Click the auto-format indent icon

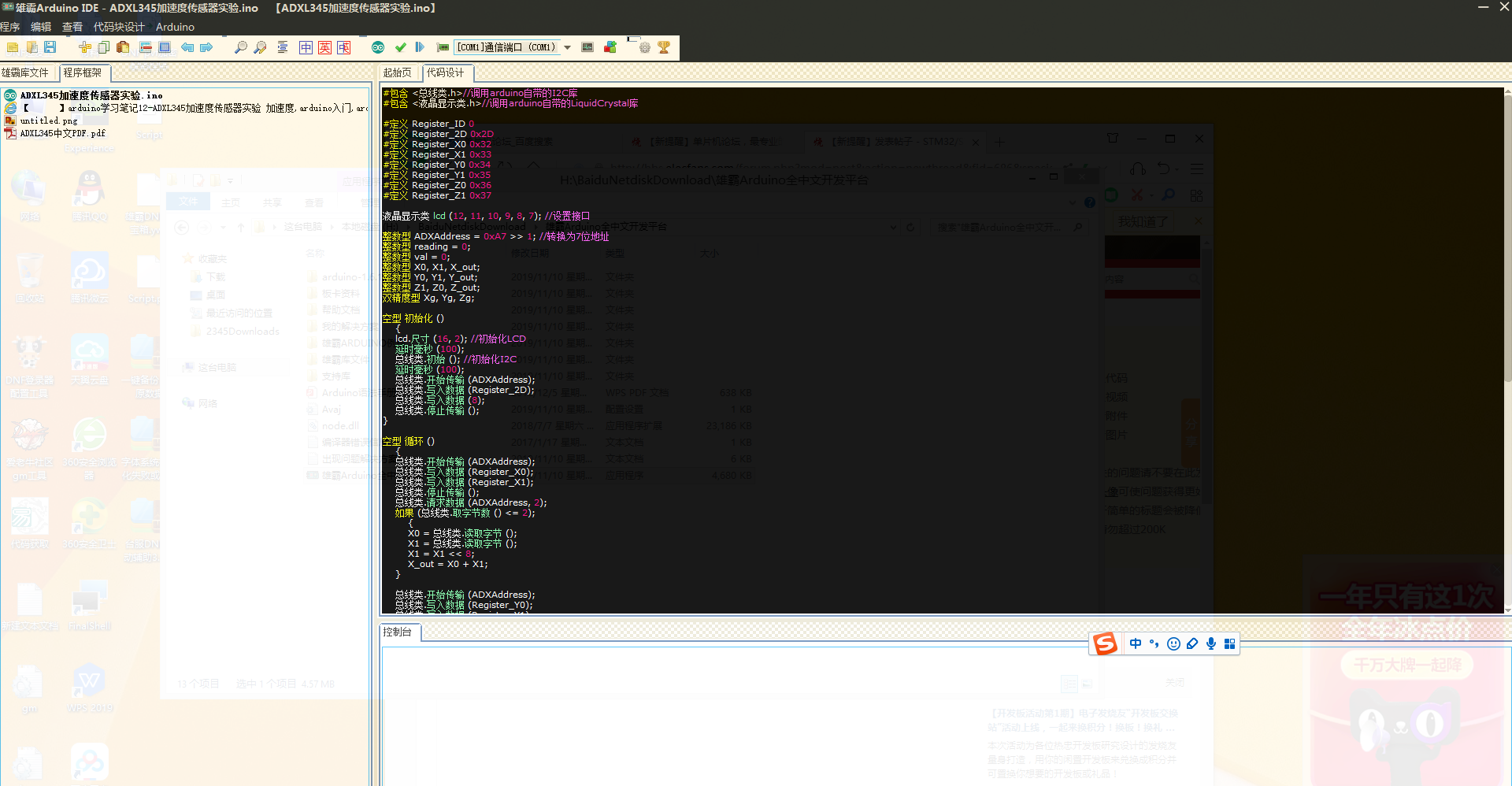coord(283,47)
